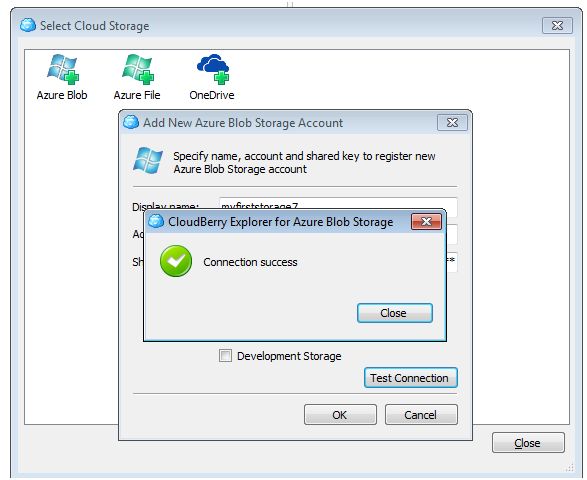Click the Development Storage label text
587x480 pixels.
(289, 356)
